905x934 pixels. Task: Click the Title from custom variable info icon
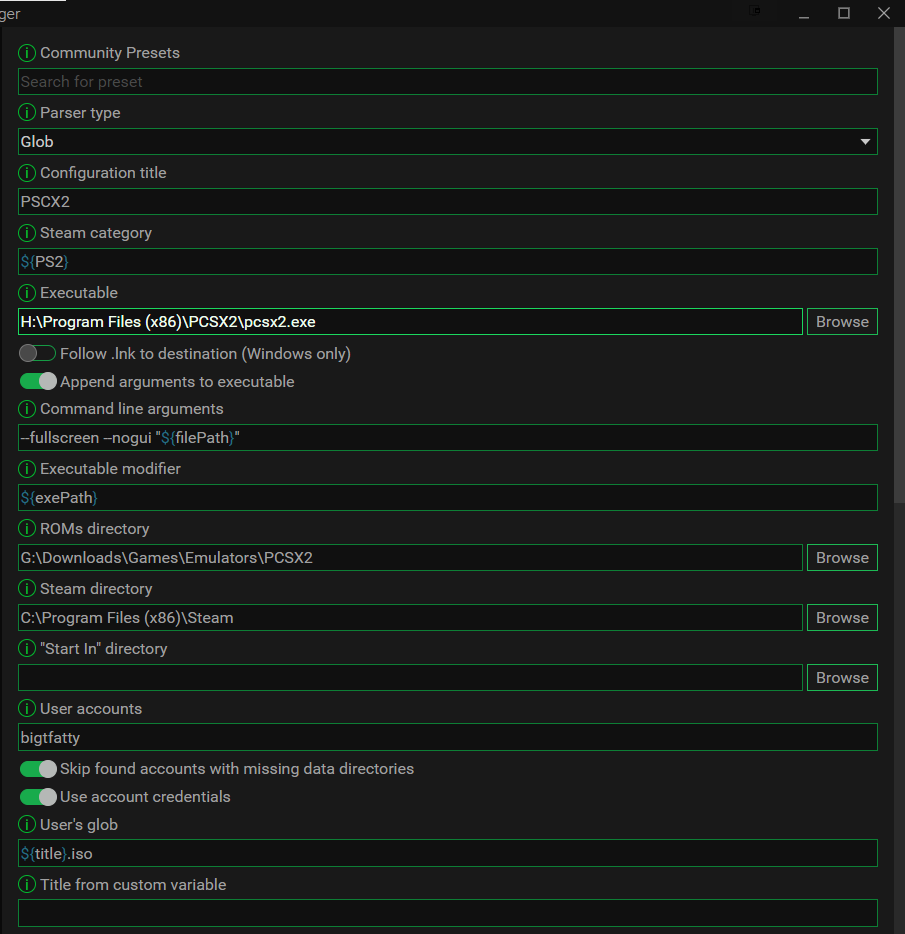(x=25, y=885)
